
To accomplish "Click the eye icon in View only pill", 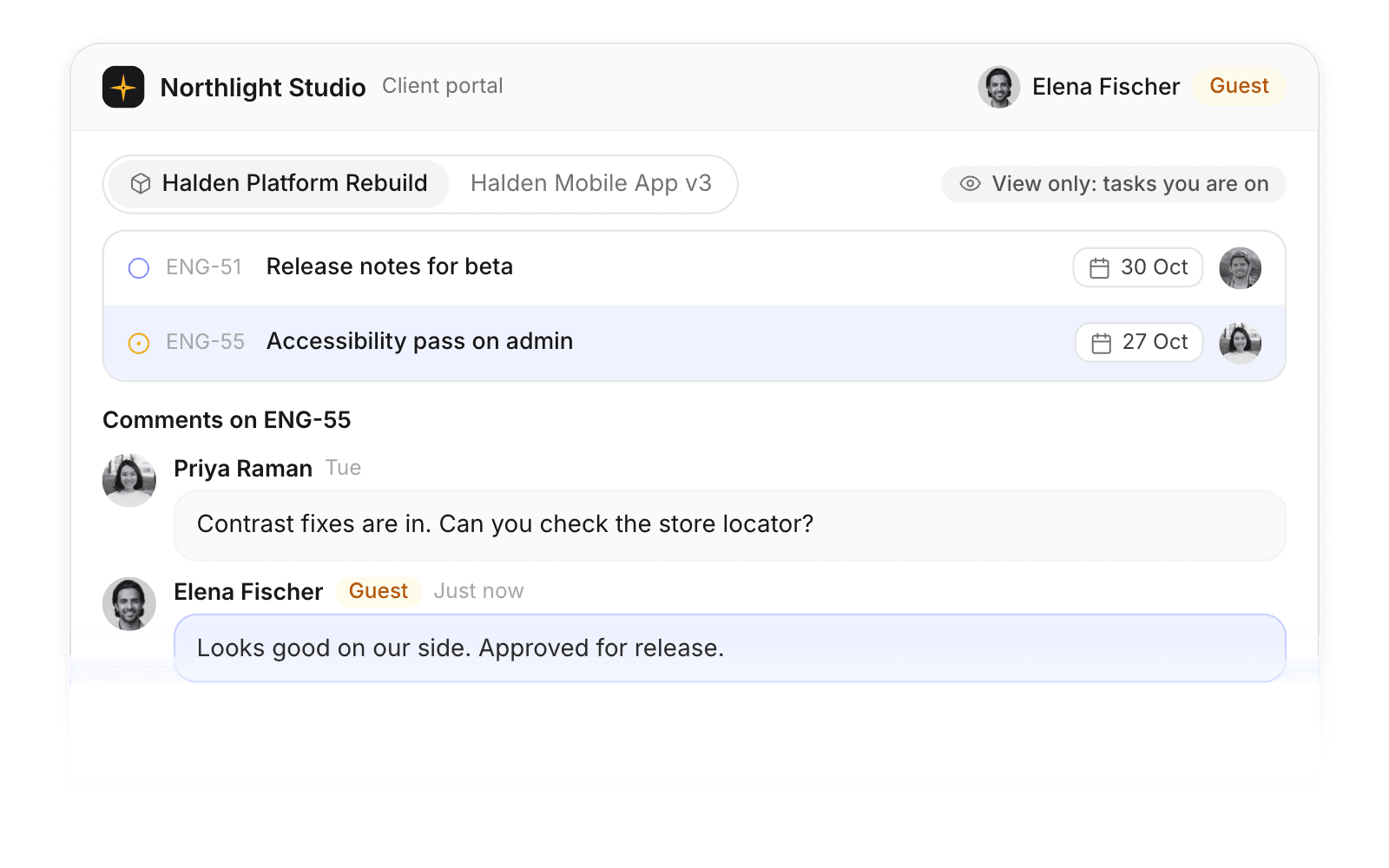I will tap(970, 184).
